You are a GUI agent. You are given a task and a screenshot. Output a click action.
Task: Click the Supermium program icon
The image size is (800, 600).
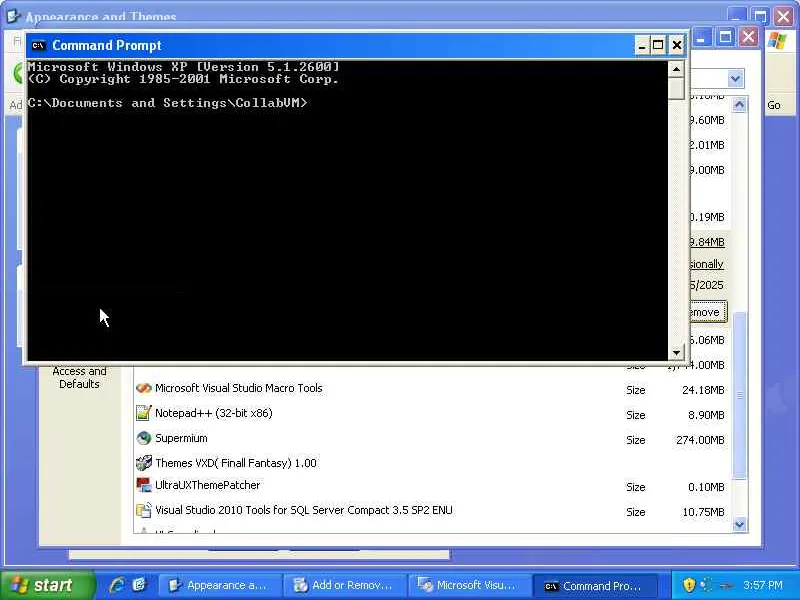(144, 438)
